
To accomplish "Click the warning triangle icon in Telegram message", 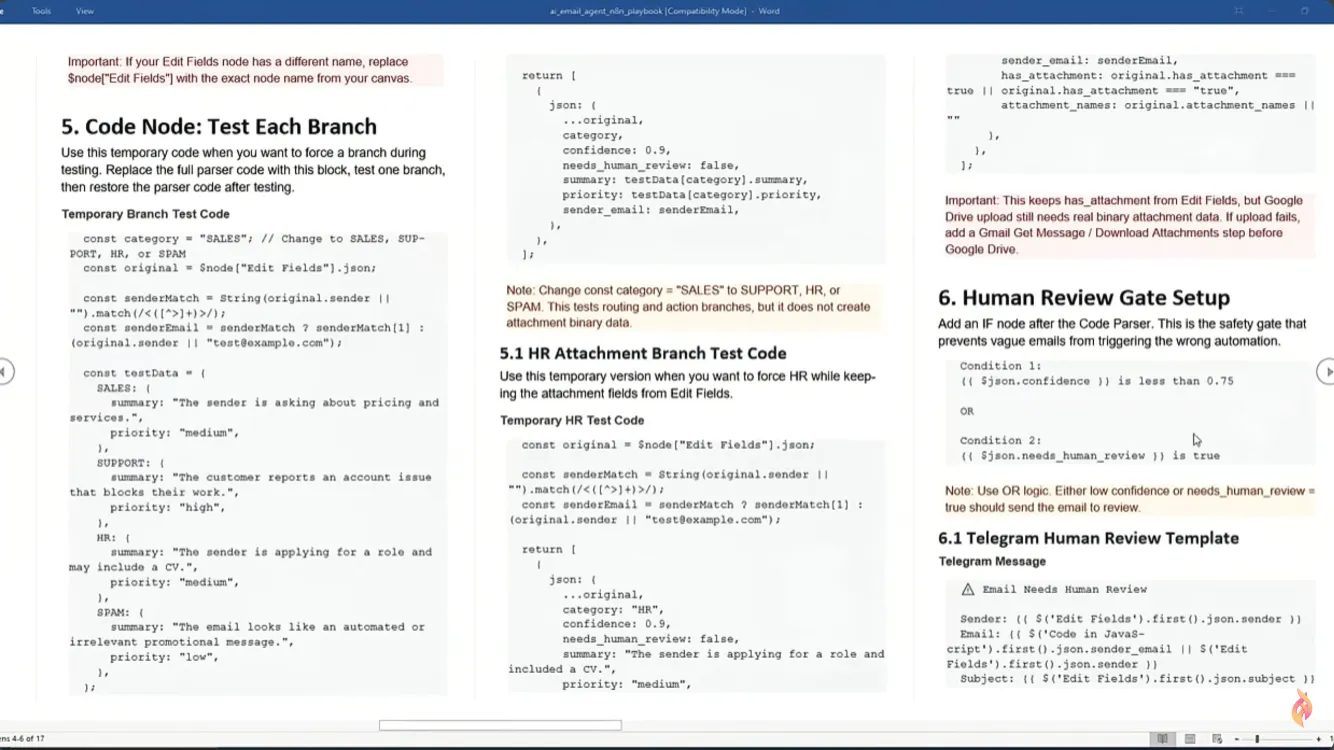I will pyautogui.click(x=967, y=590).
